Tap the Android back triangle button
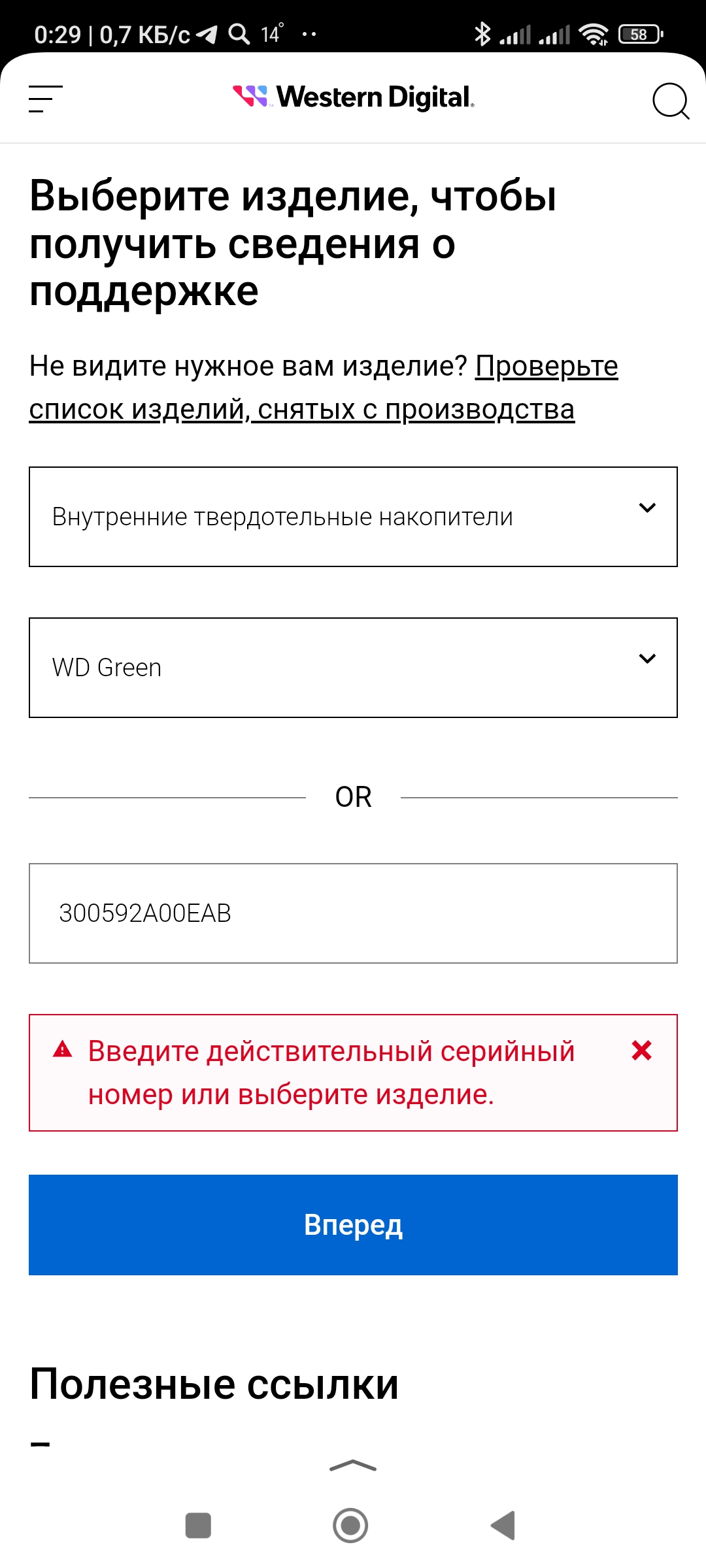This screenshot has width=706, height=1568. coord(503,1526)
